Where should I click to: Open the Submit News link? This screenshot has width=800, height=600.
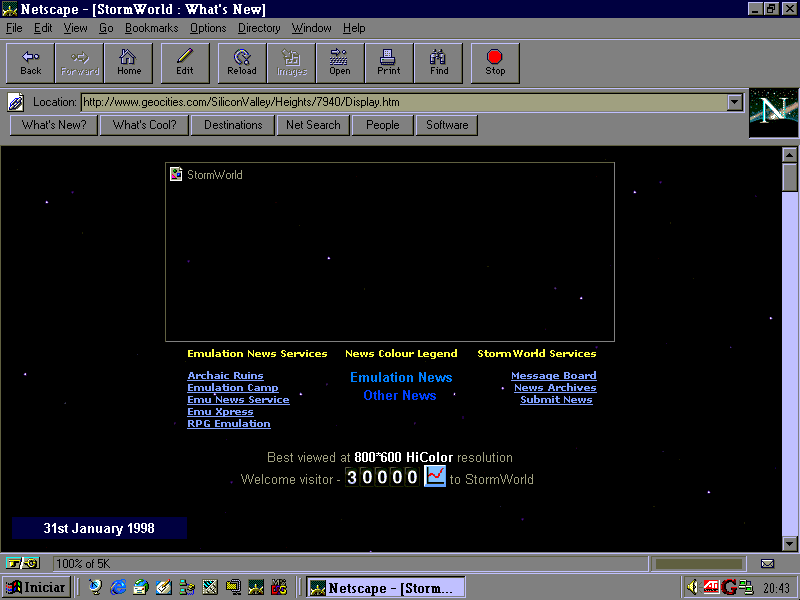tap(556, 399)
